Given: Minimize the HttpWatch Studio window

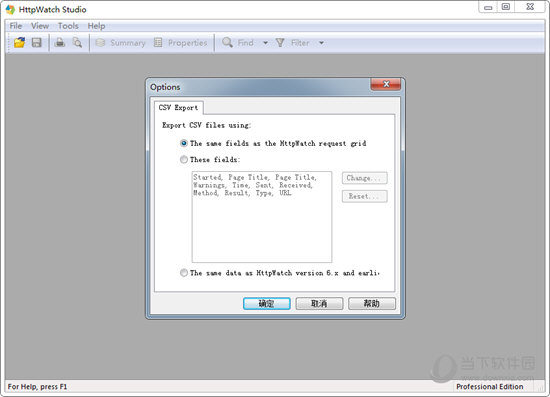Looking at the screenshot, I should point(488,7).
